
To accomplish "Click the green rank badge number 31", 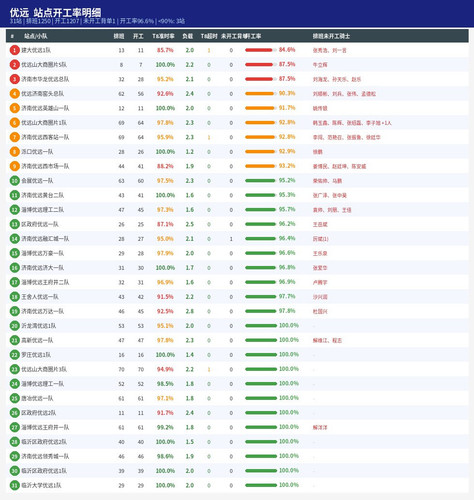I will click(14, 485).
